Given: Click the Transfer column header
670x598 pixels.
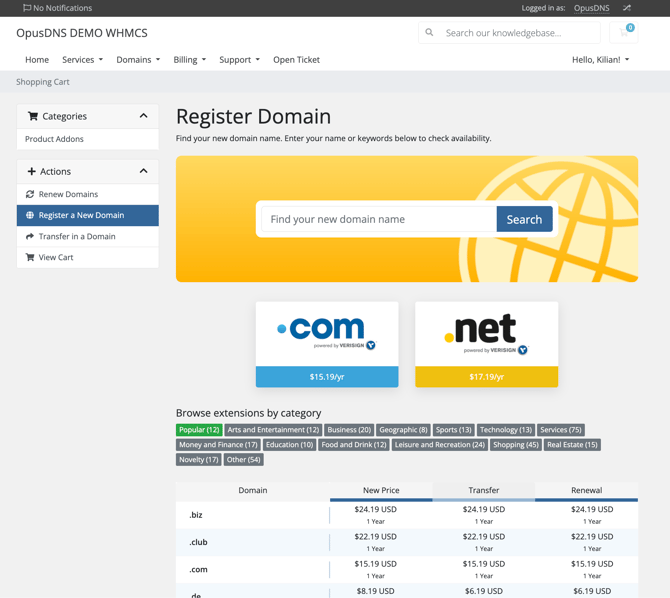Looking at the screenshot, I should pos(484,490).
